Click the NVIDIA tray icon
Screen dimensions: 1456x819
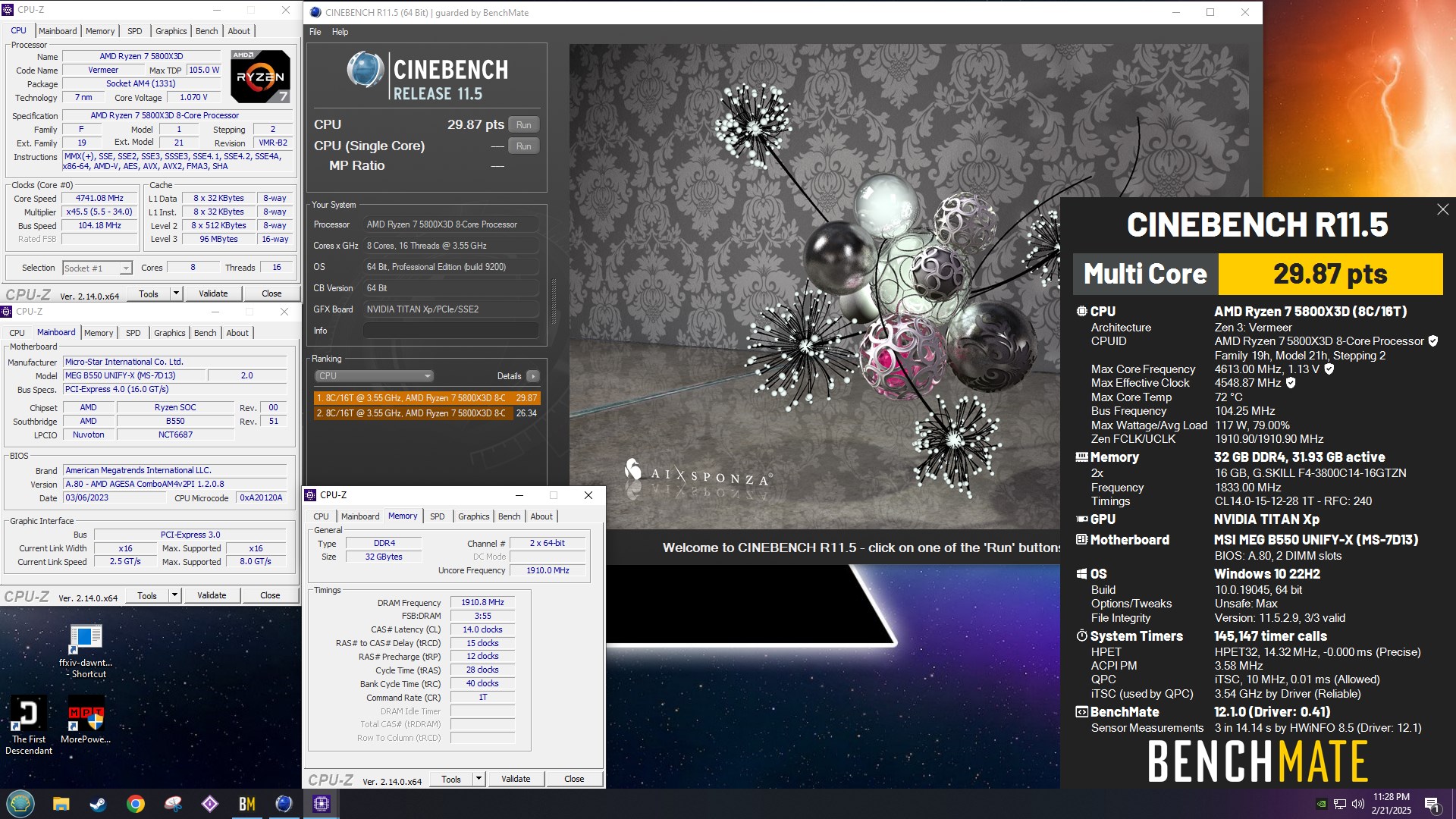point(1321,804)
